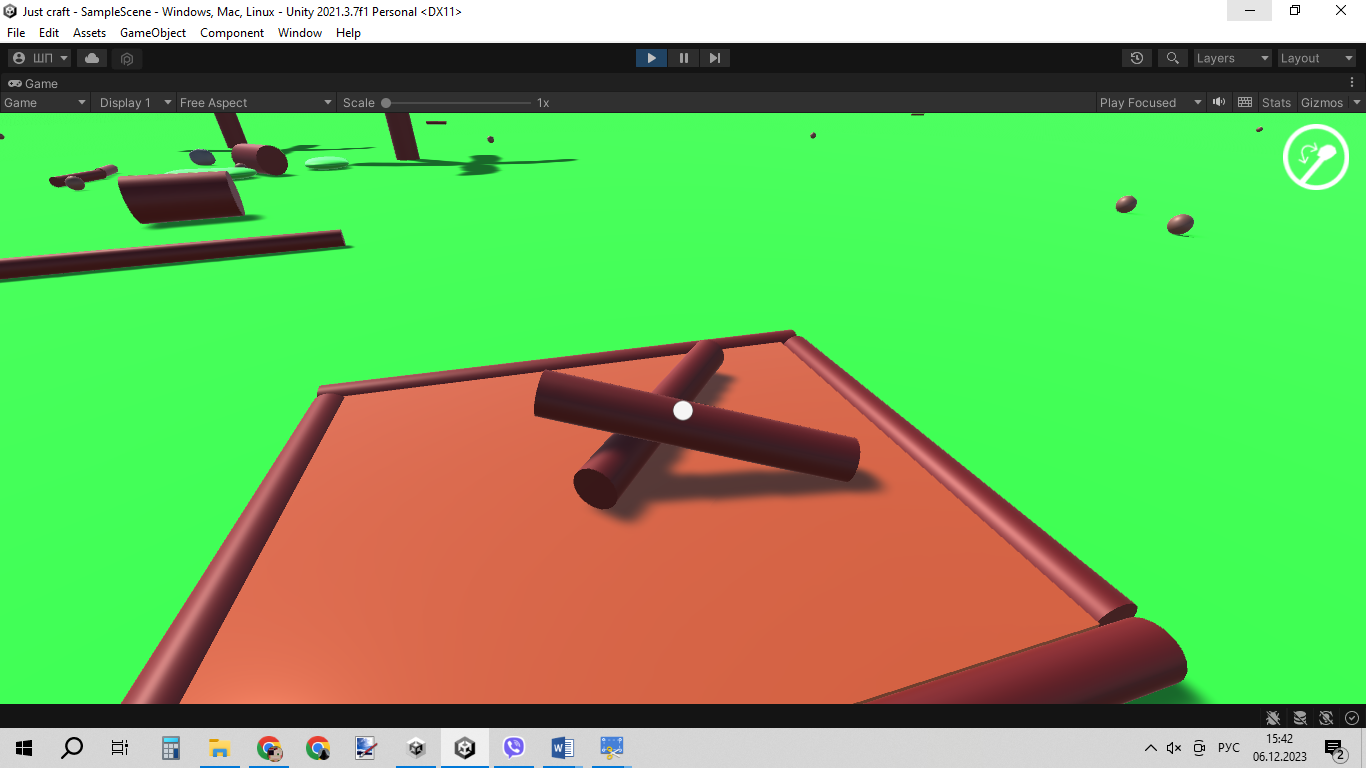Open the Gizmos dropdown arrow

tap(1357, 102)
